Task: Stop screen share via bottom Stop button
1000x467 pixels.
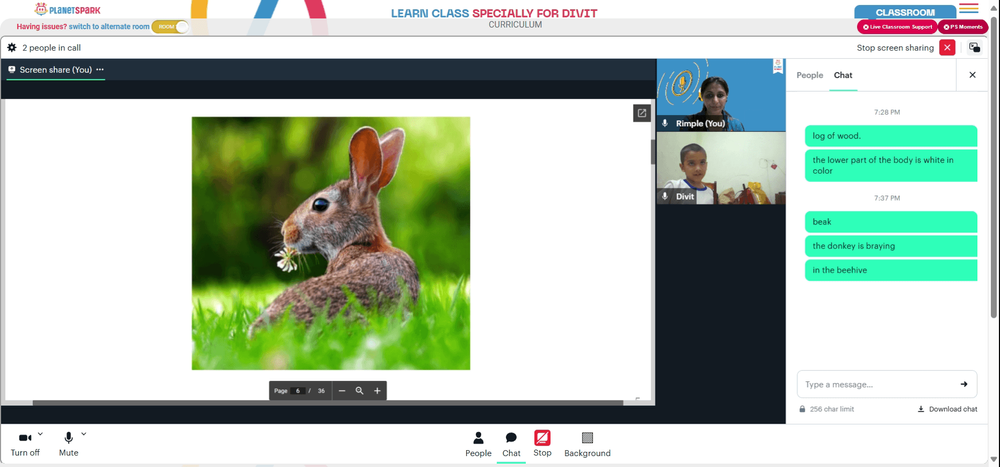Action: (x=542, y=443)
